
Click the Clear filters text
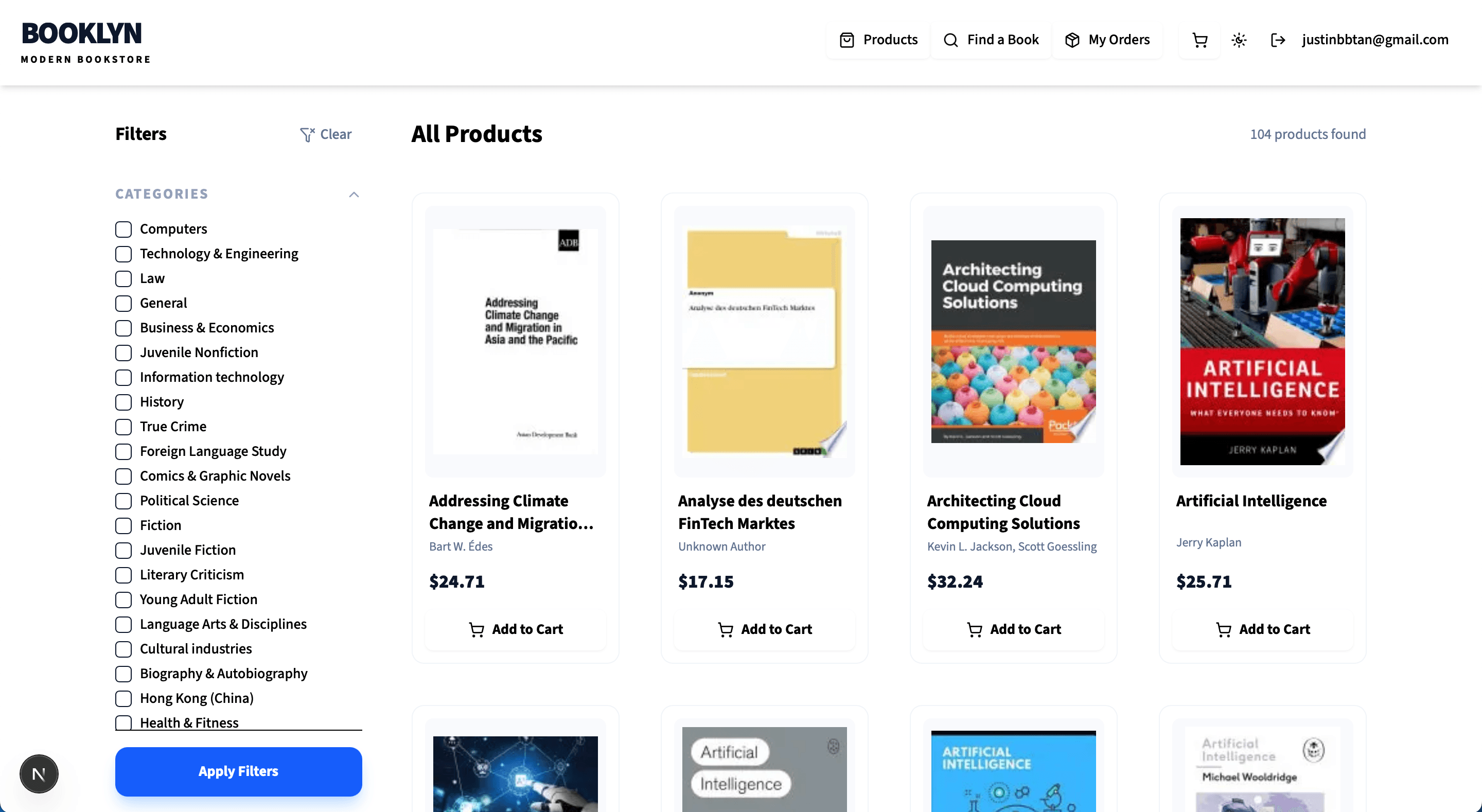[336, 135]
